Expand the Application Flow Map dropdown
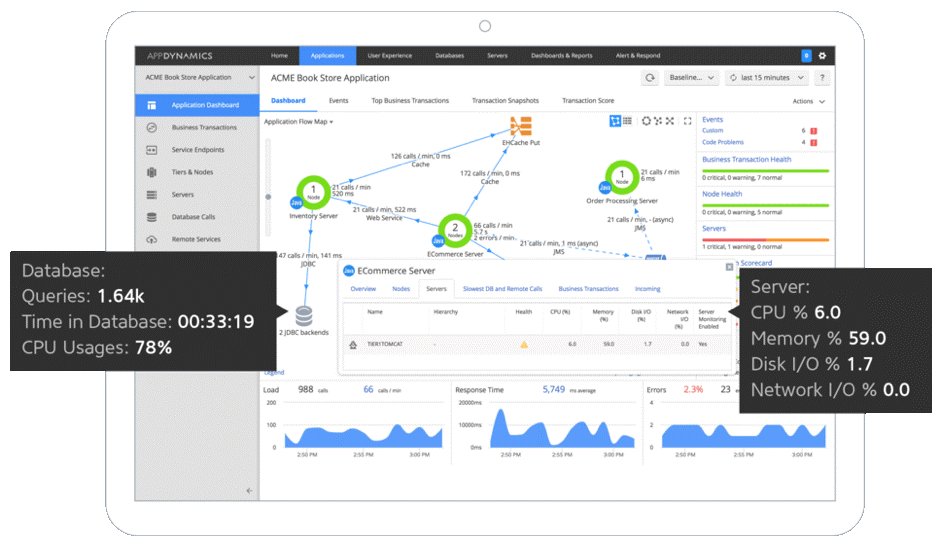The width and height of the screenshot is (941, 546). [298, 122]
